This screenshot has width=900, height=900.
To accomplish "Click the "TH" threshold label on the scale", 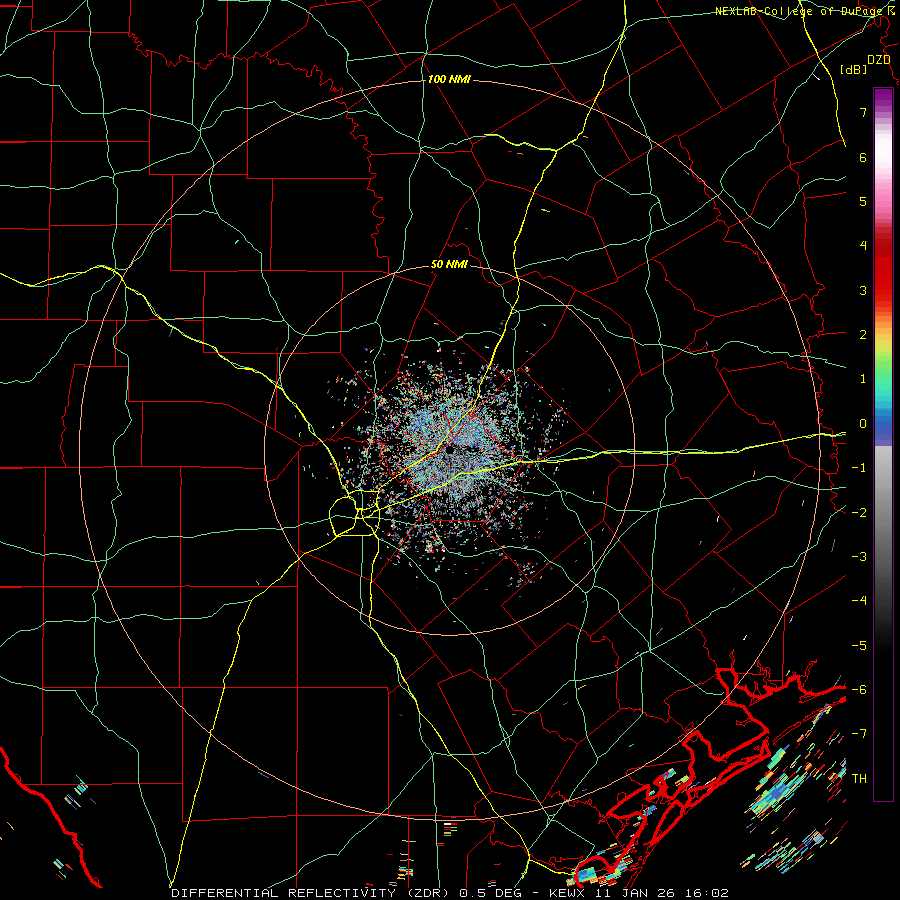I will (859, 778).
